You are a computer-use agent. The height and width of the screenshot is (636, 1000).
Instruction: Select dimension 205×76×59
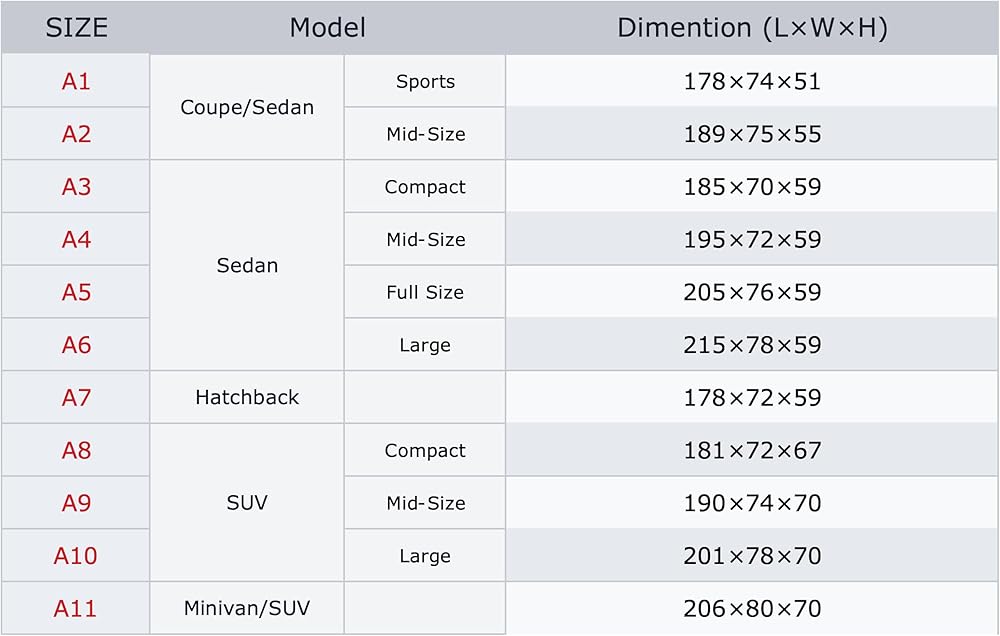(752, 292)
